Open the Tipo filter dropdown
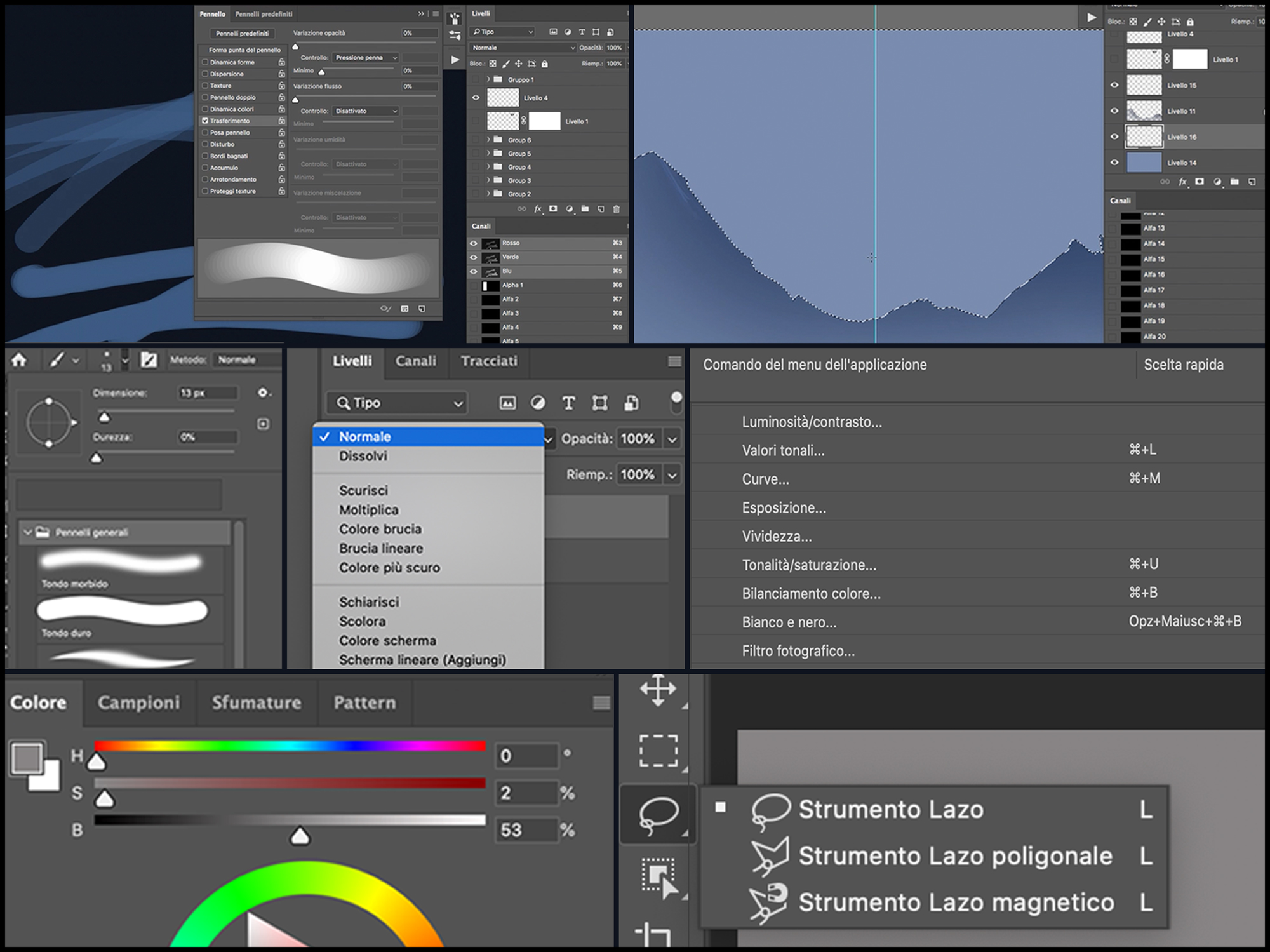Viewport: 1270px width, 952px height. coord(398,403)
